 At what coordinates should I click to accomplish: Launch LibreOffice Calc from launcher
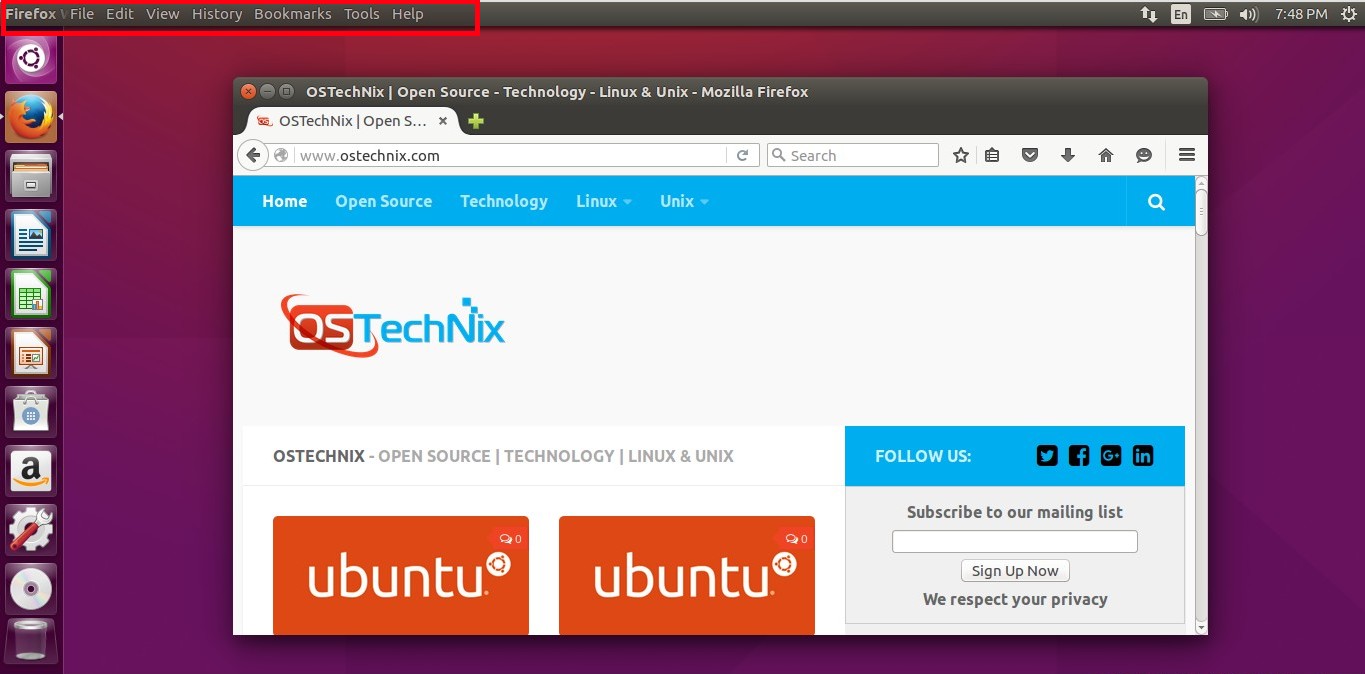31,294
